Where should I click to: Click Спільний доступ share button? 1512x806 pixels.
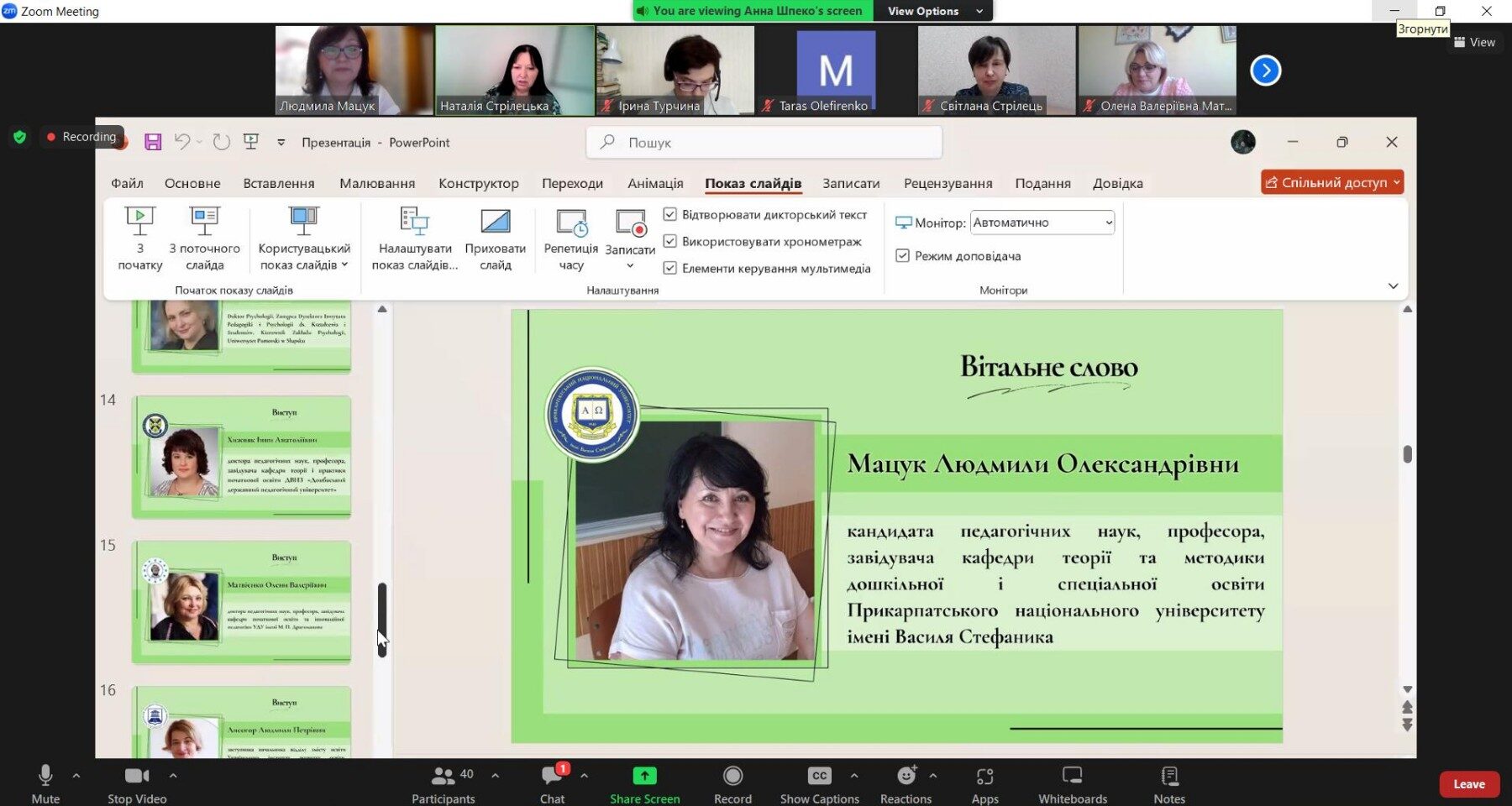click(x=1332, y=182)
